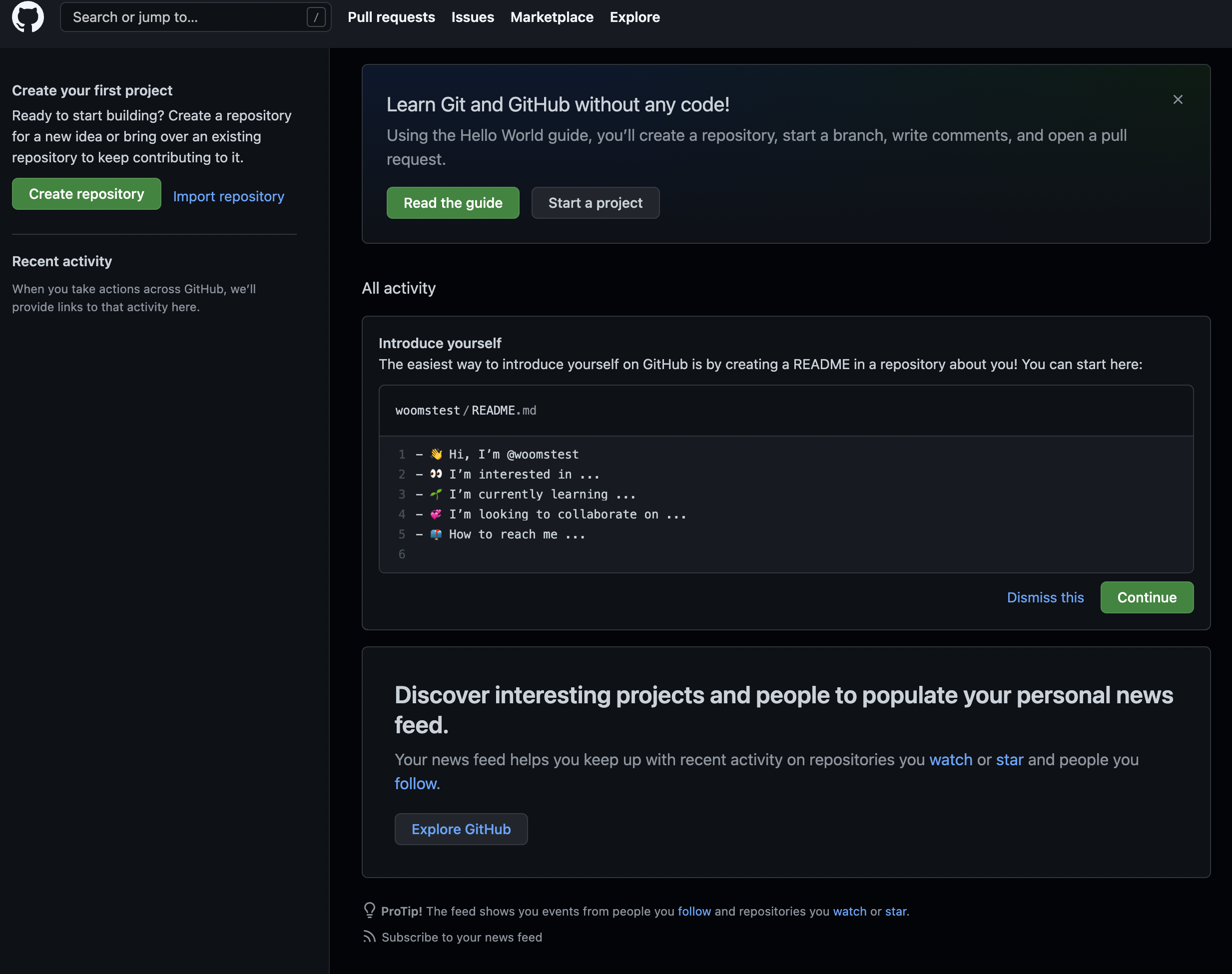
Task: Click the watch link
Action: click(x=950, y=760)
